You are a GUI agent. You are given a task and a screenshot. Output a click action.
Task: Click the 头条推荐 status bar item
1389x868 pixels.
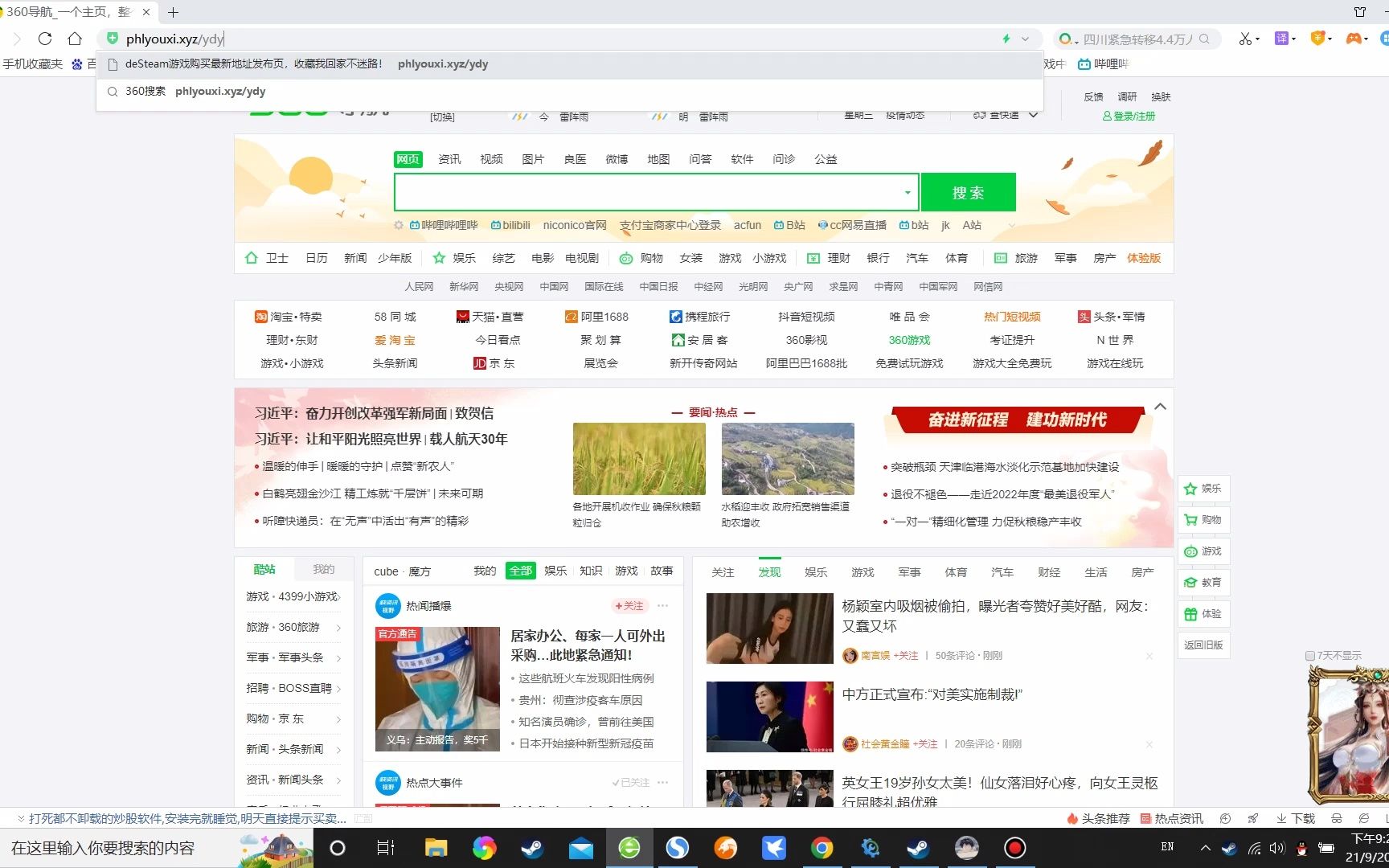point(1098,819)
